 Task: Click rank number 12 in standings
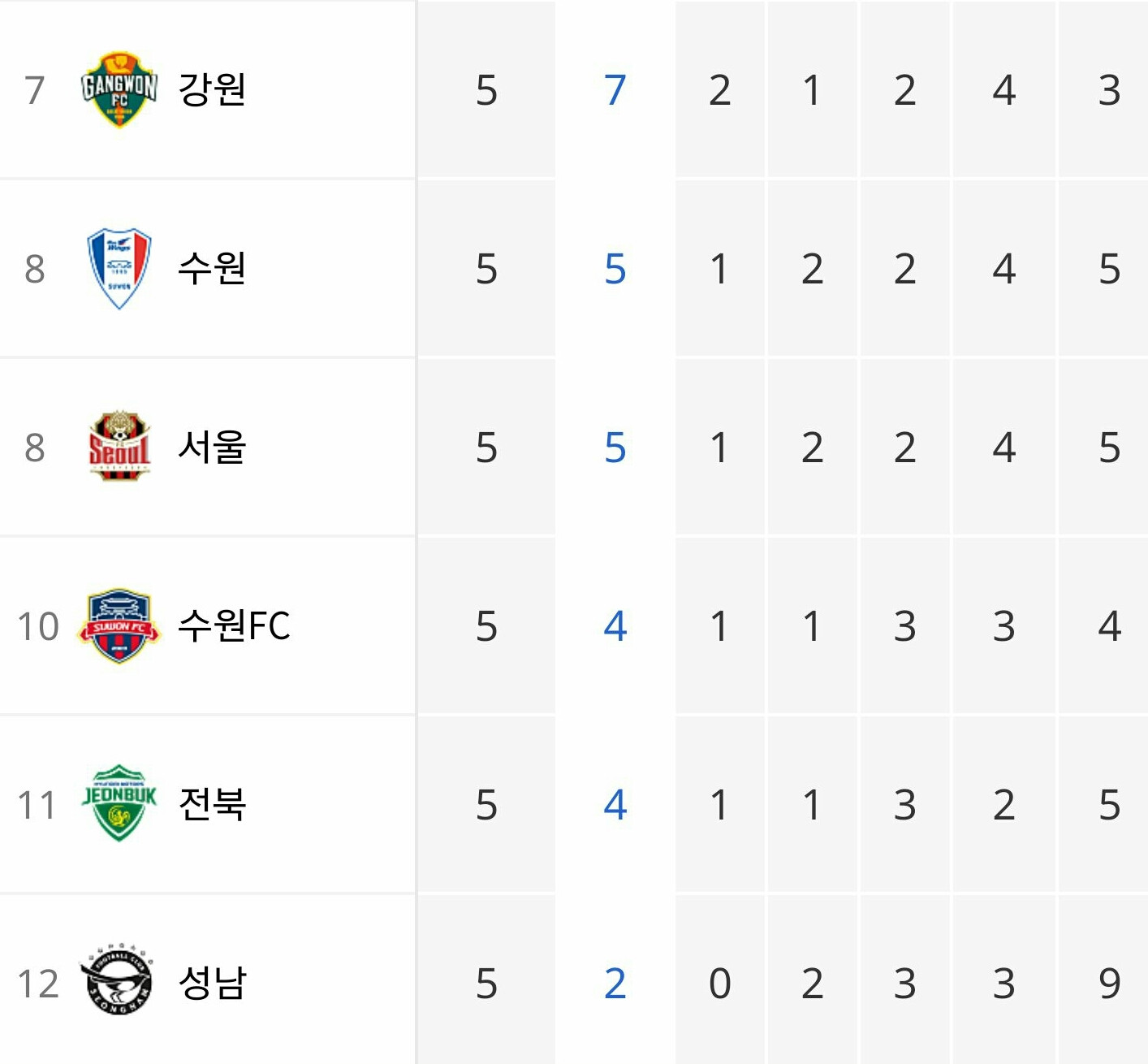click(x=38, y=984)
